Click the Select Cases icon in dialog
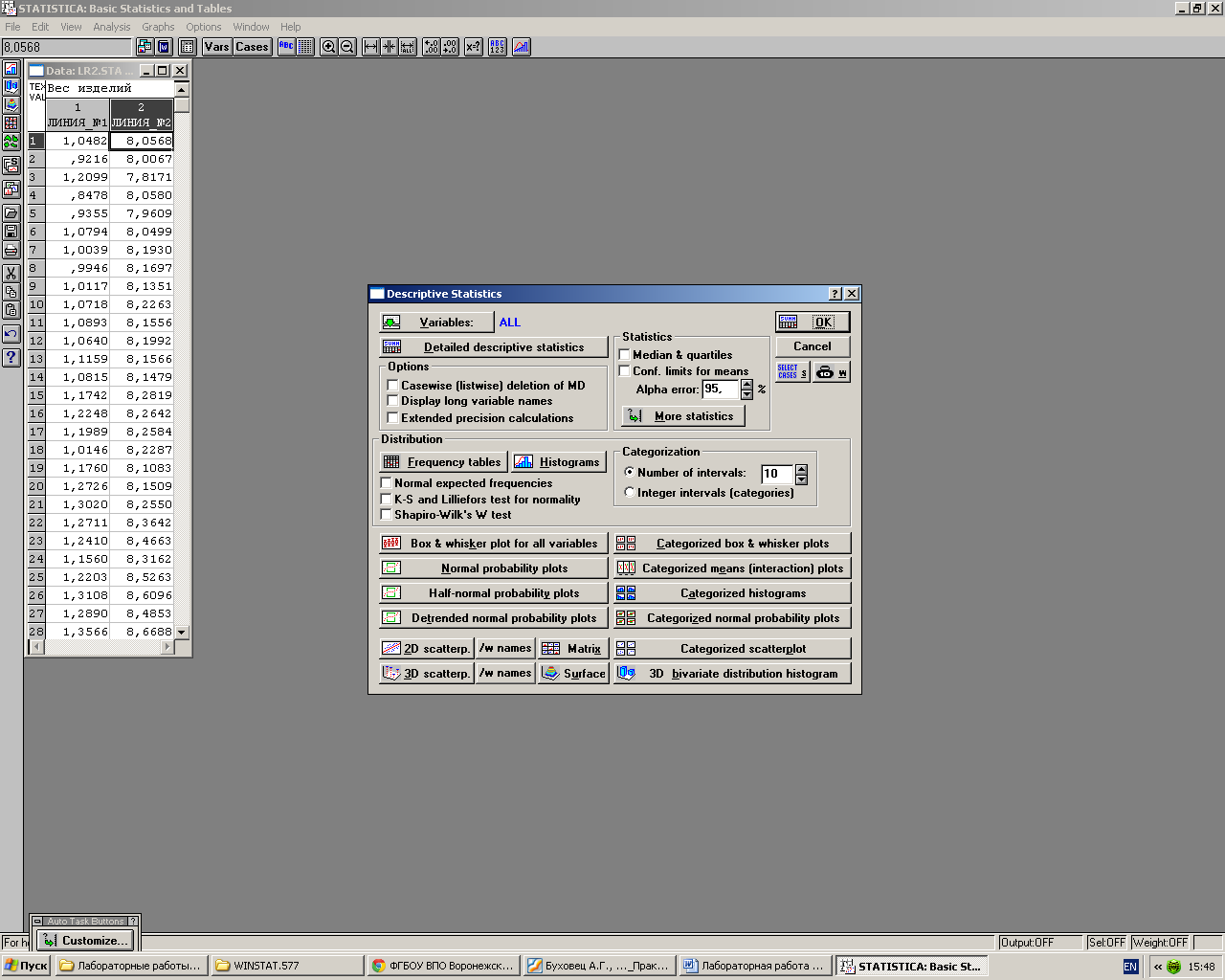Screen dimensions: 1225x980 pyautogui.click(x=792, y=372)
